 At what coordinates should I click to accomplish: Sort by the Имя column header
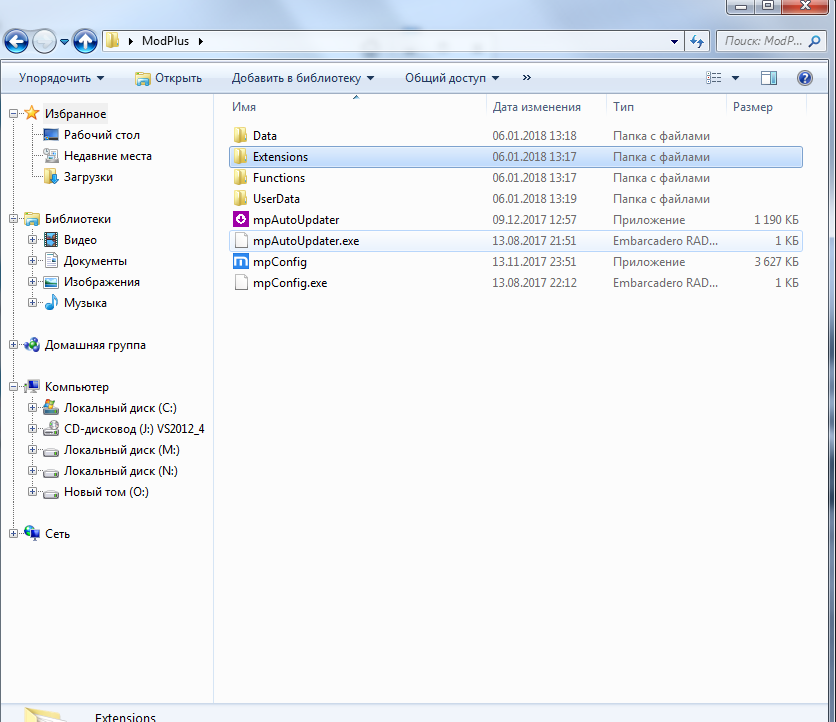244,107
